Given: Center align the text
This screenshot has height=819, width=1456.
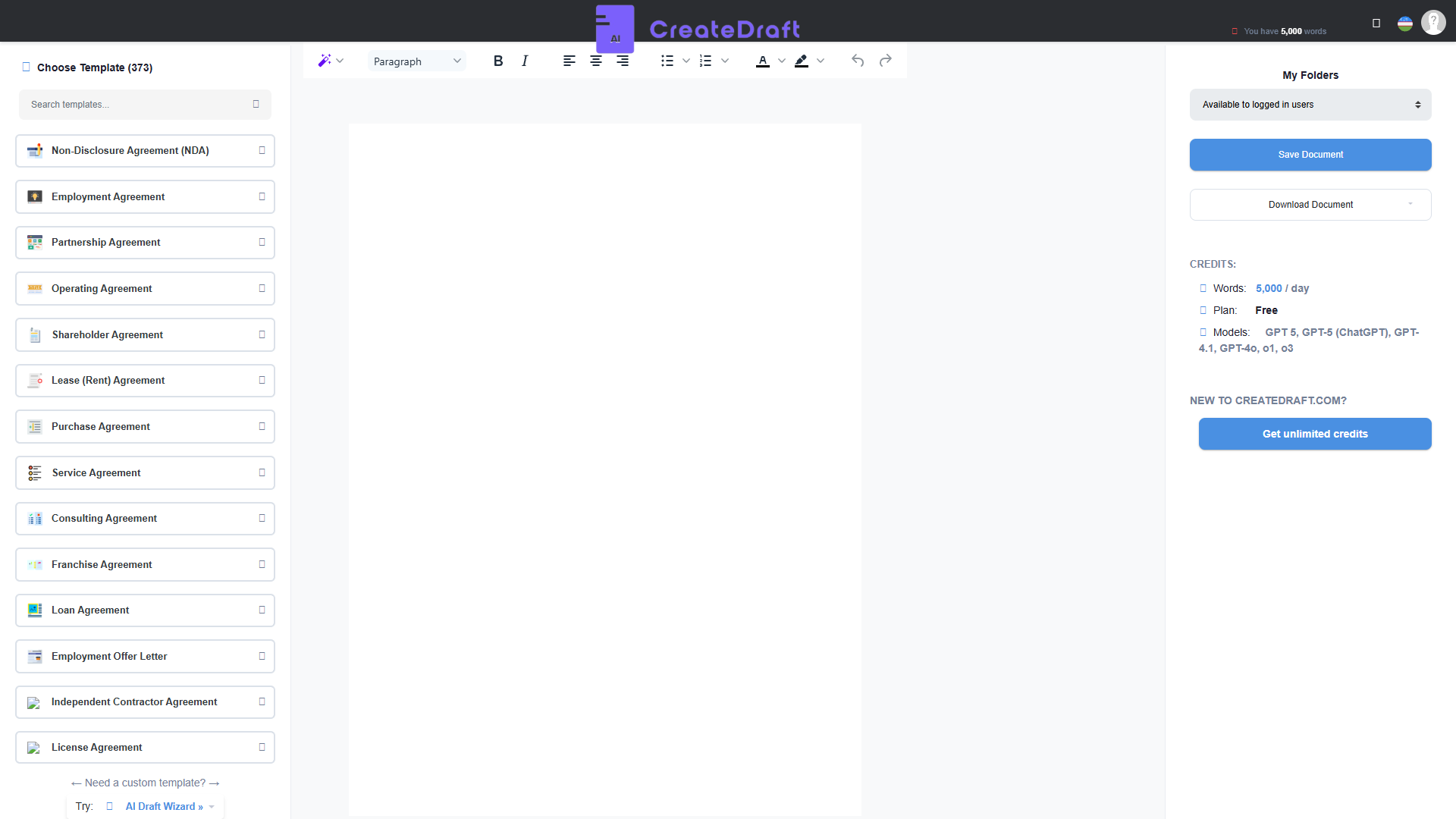Looking at the screenshot, I should pyautogui.click(x=596, y=61).
